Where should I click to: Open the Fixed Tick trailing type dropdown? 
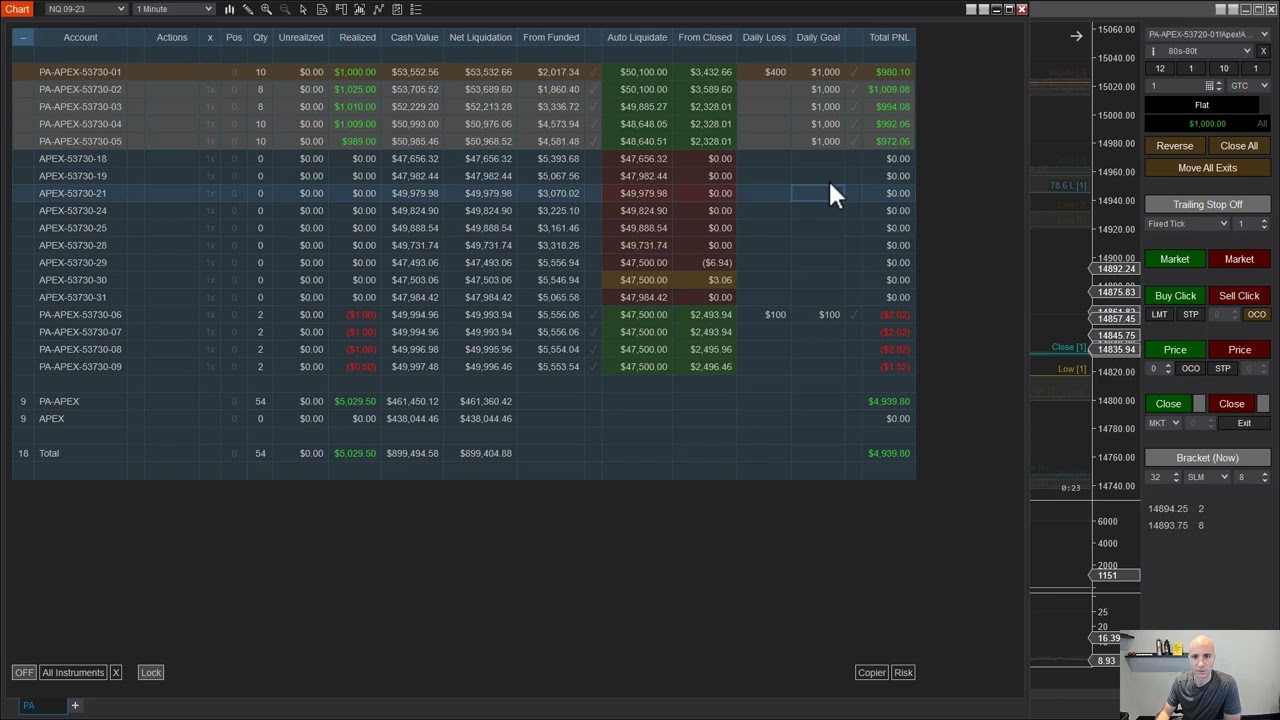coord(1187,224)
